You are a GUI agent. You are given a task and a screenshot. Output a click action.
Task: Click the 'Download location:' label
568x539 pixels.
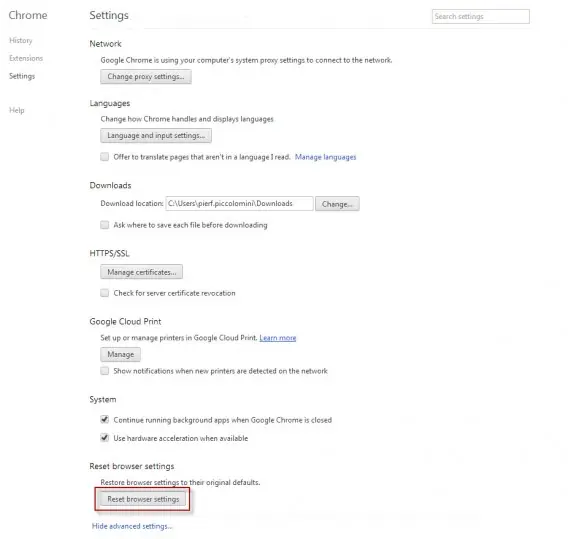(x=132, y=204)
